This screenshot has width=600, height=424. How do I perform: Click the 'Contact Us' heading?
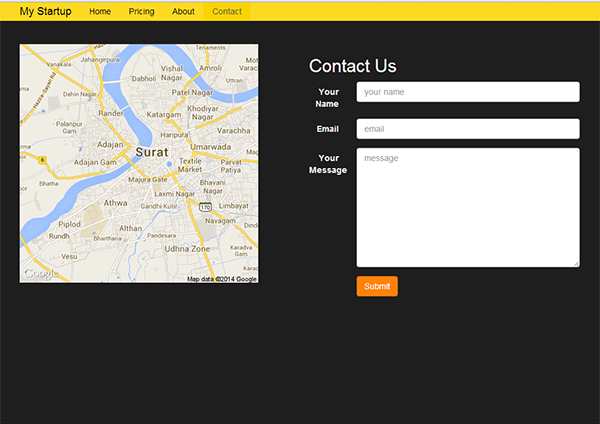click(x=352, y=66)
